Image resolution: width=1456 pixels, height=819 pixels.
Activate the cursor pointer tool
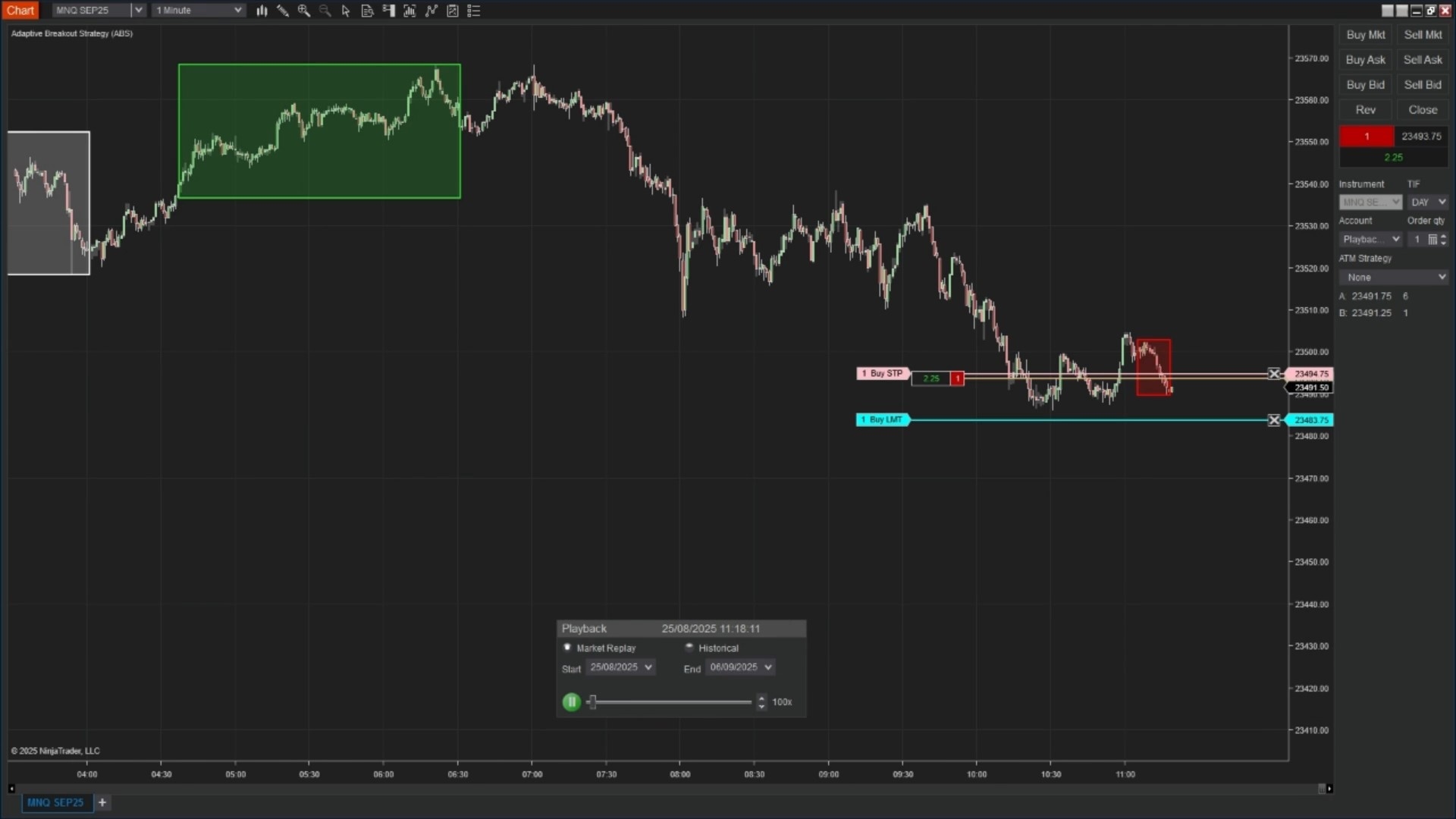coord(346,11)
